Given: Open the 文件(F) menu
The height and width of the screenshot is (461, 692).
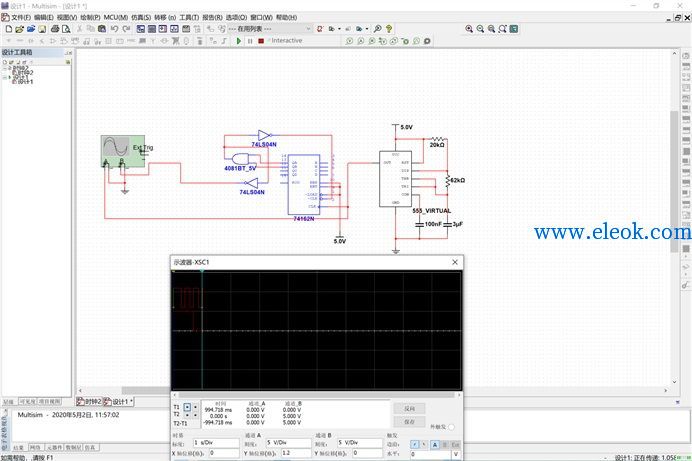Looking at the screenshot, I should [x=21, y=18].
